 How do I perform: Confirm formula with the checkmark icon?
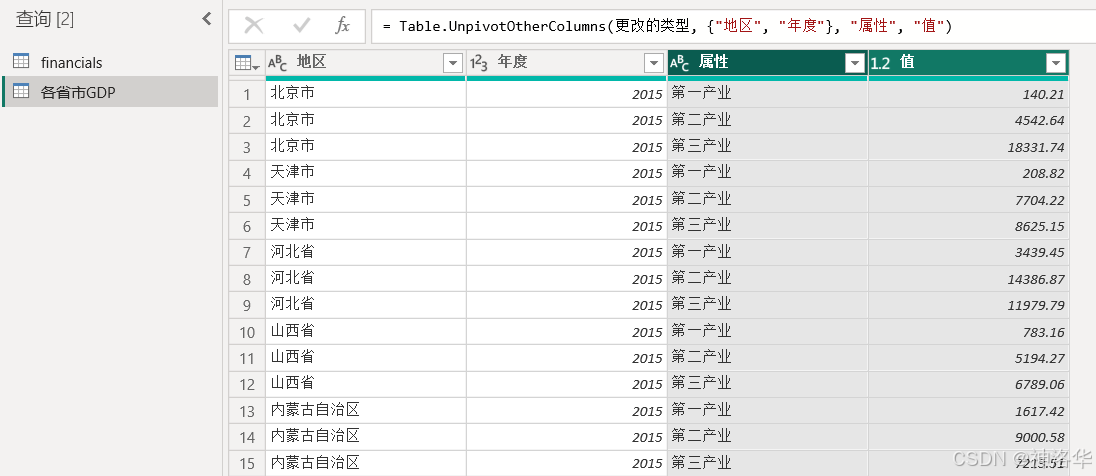pos(302,26)
